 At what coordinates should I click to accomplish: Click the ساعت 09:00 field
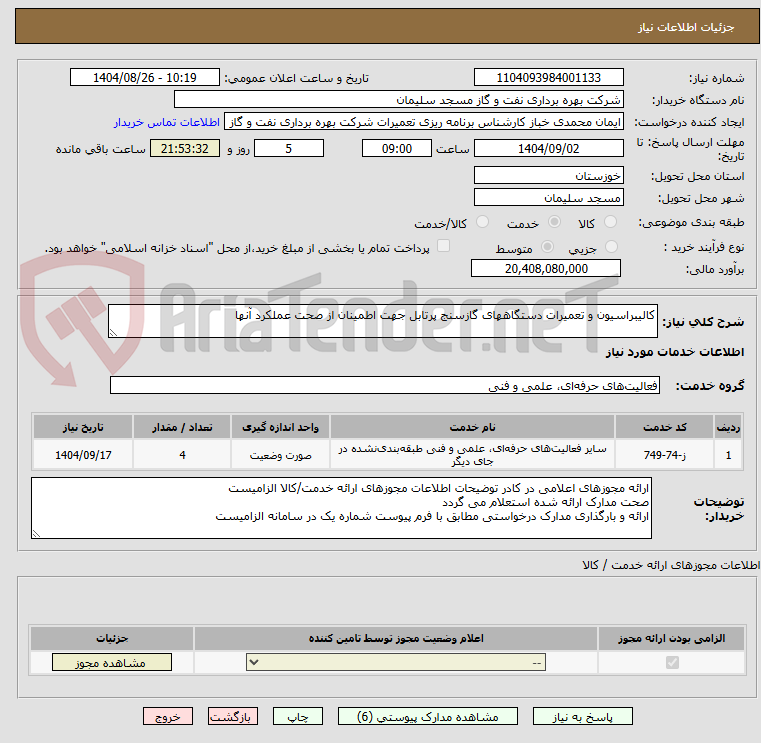pyautogui.click(x=397, y=149)
